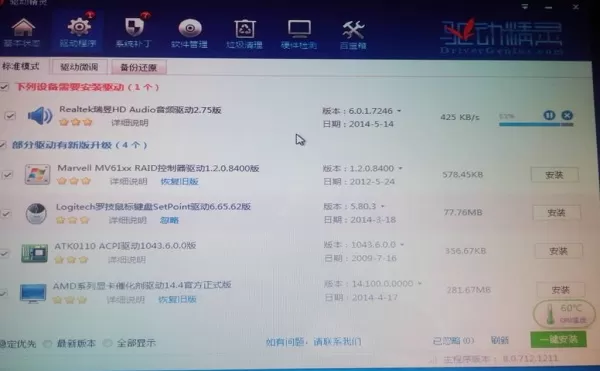The image size is (600, 371).
Task: Click the Realtek driver star rating
Action: [x=76, y=122]
